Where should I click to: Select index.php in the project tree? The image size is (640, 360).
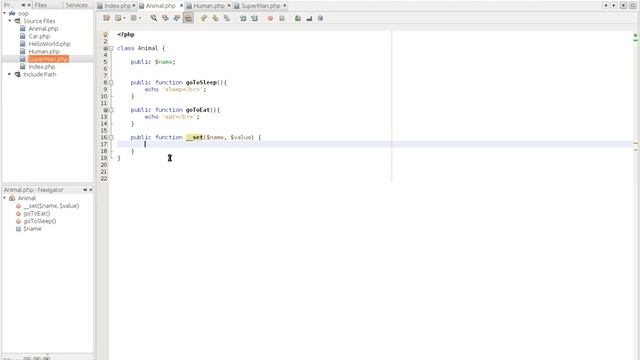coord(42,67)
